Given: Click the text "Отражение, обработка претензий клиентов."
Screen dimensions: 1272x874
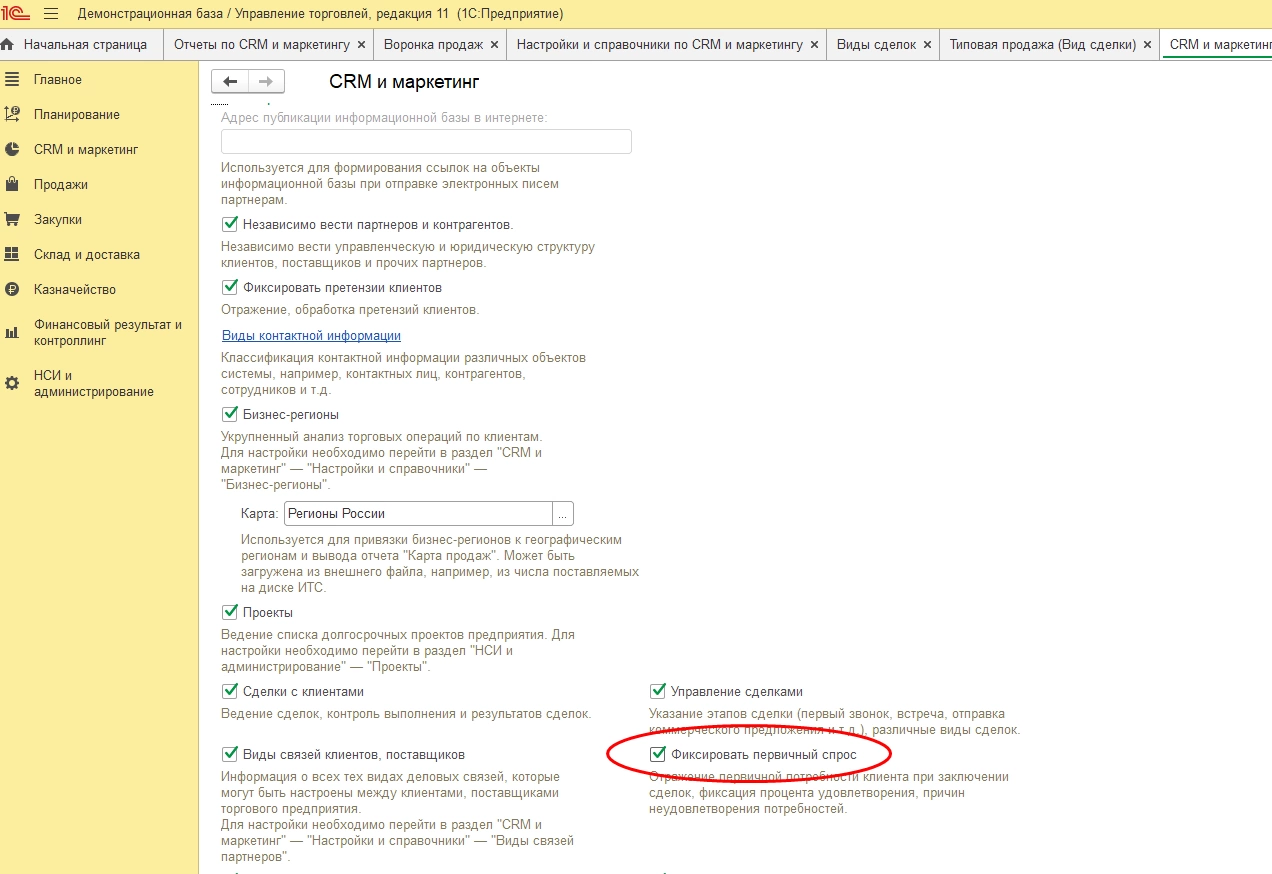Looking at the screenshot, I should (x=350, y=310).
